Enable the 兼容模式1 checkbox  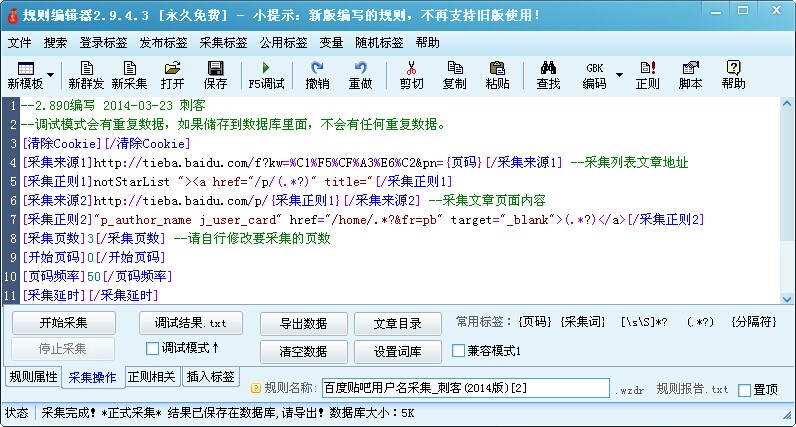[458, 350]
